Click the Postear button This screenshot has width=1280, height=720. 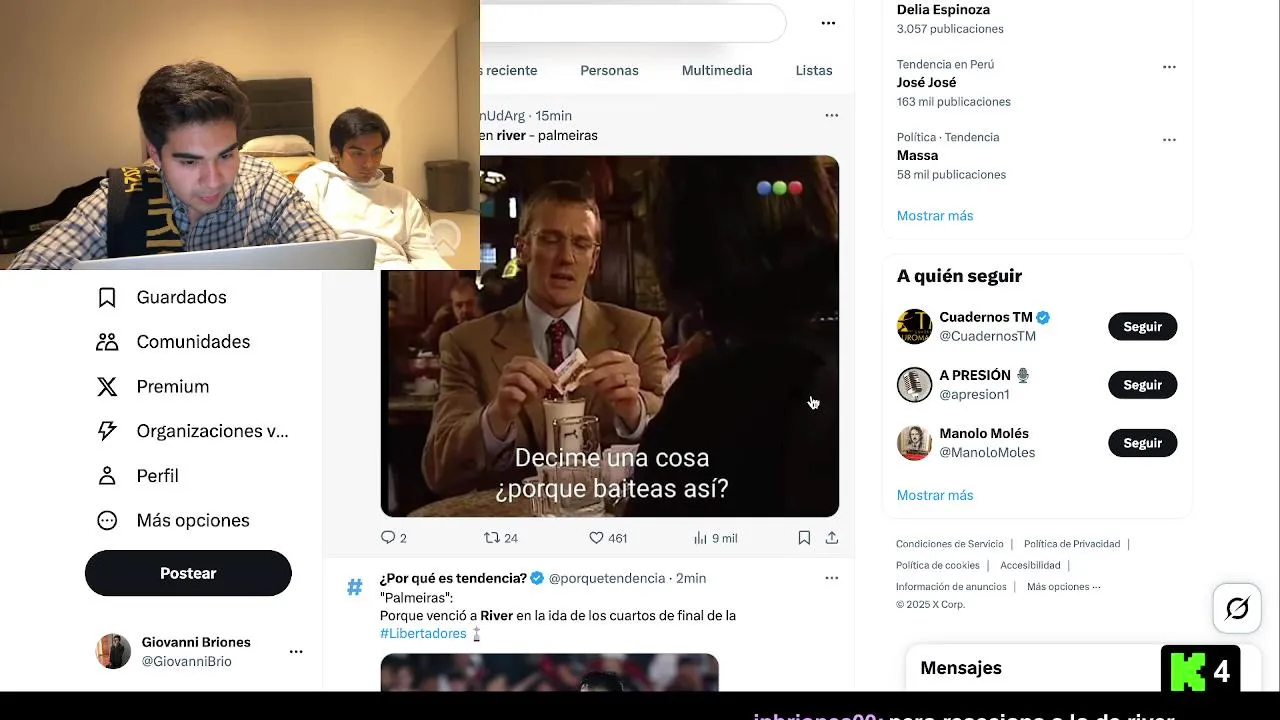[x=188, y=573]
